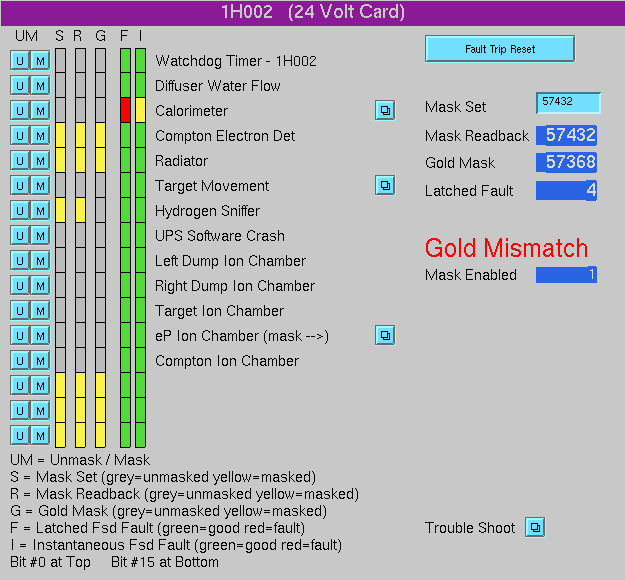Open related display for Target Movement
This screenshot has height=580, width=625.
coord(385,185)
